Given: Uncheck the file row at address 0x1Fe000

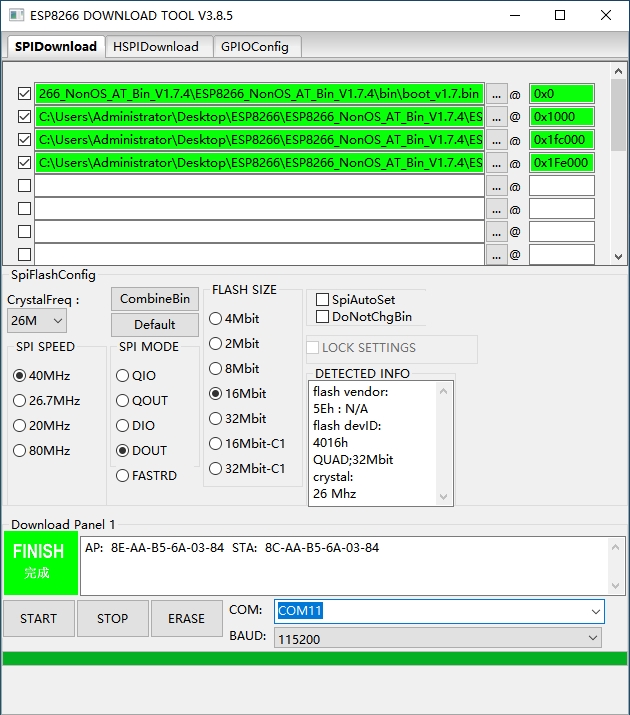Looking at the screenshot, I should coord(24,162).
